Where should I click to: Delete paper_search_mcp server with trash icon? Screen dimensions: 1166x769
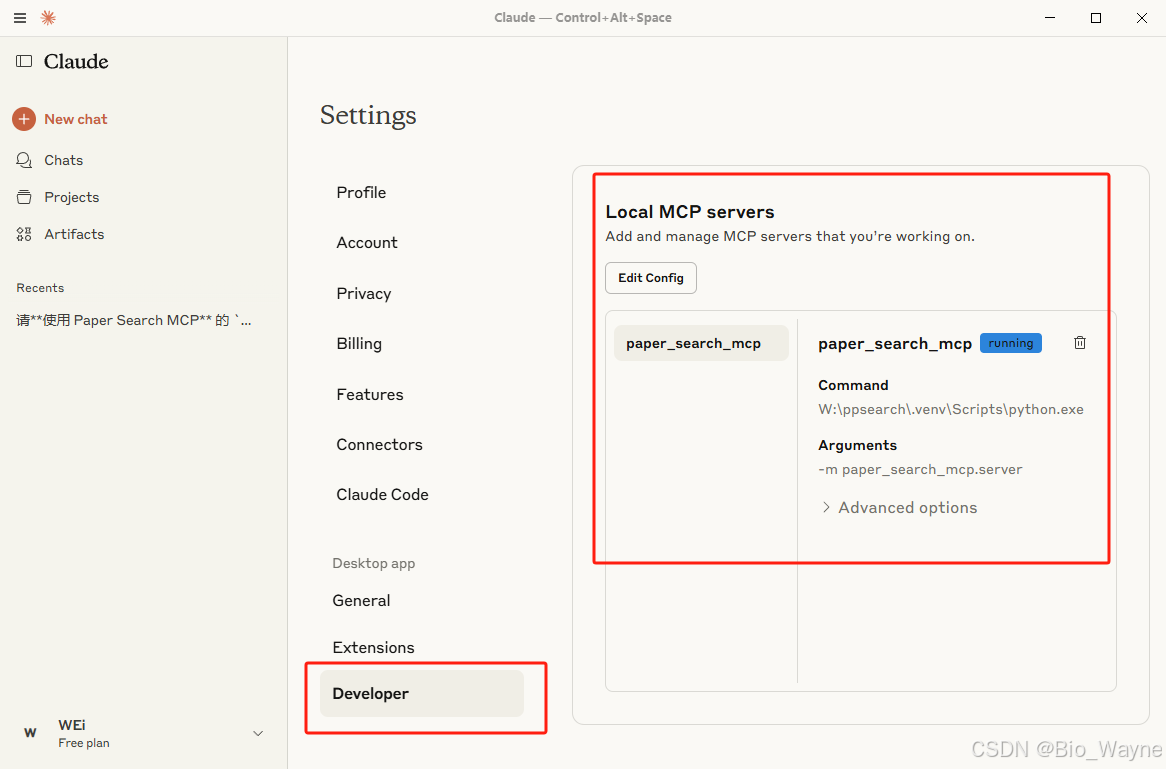point(1080,343)
